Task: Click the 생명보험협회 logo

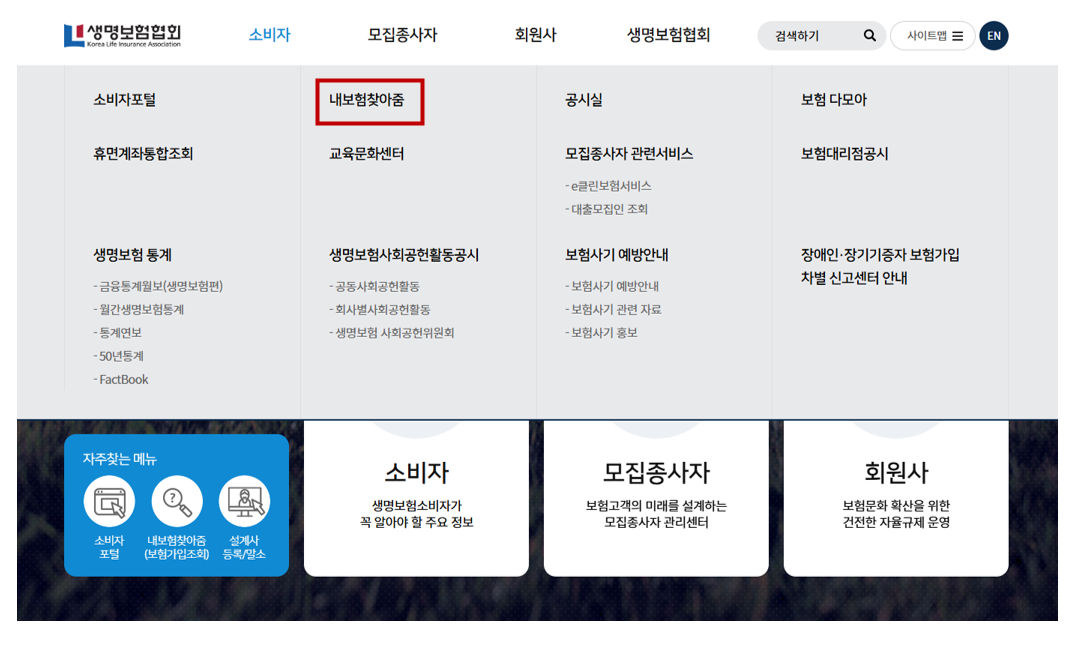Action: (x=122, y=36)
